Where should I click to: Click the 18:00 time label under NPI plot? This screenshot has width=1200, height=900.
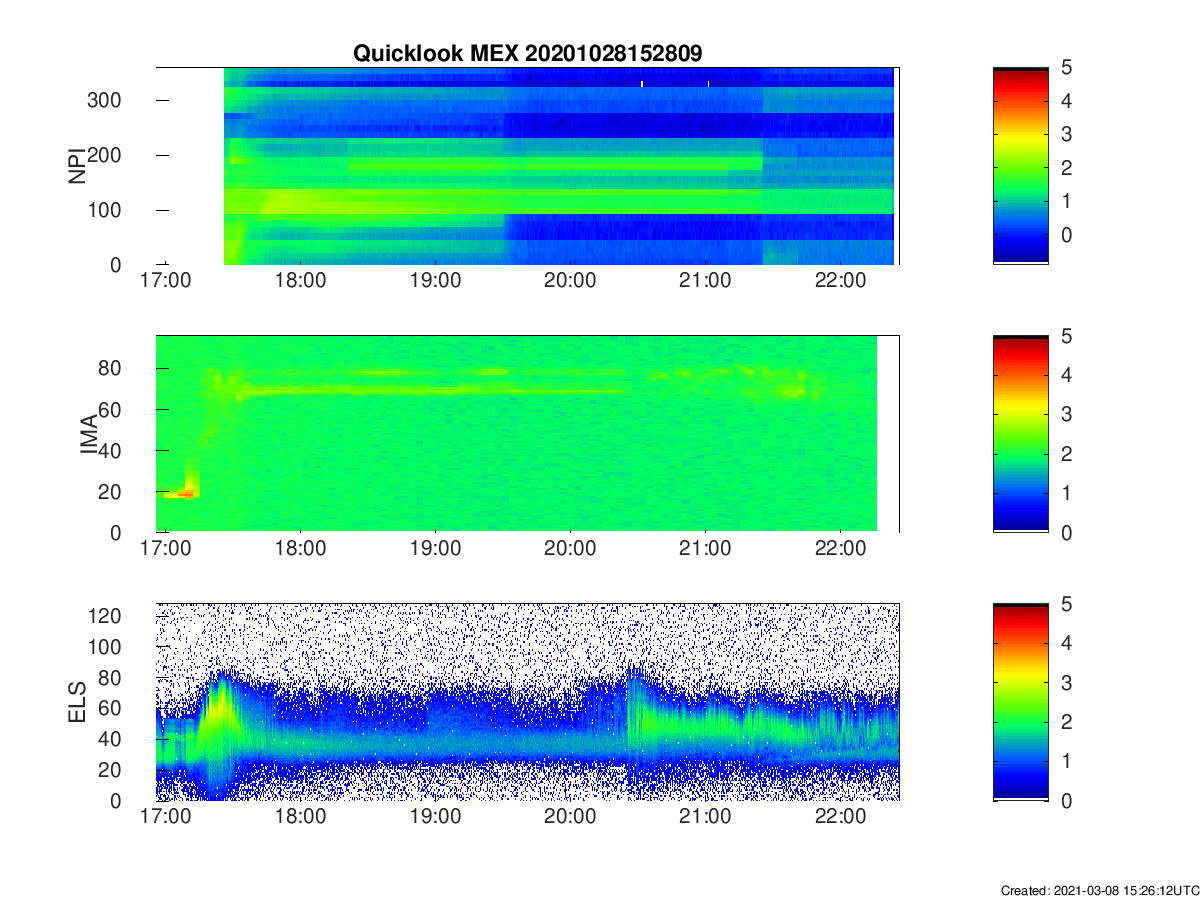pyautogui.click(x=300, y=281)
